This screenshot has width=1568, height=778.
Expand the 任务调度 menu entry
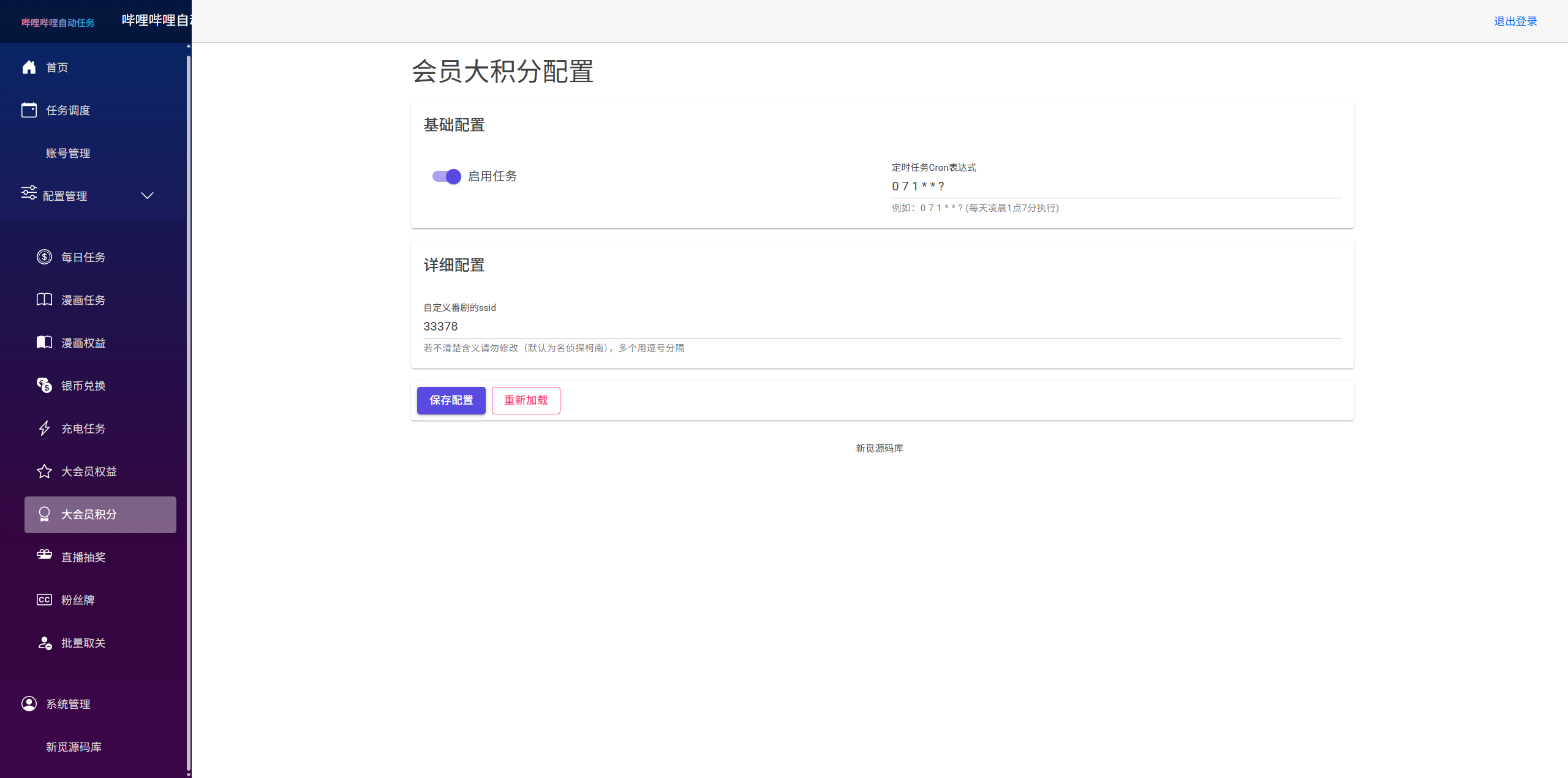coord(69,110)
